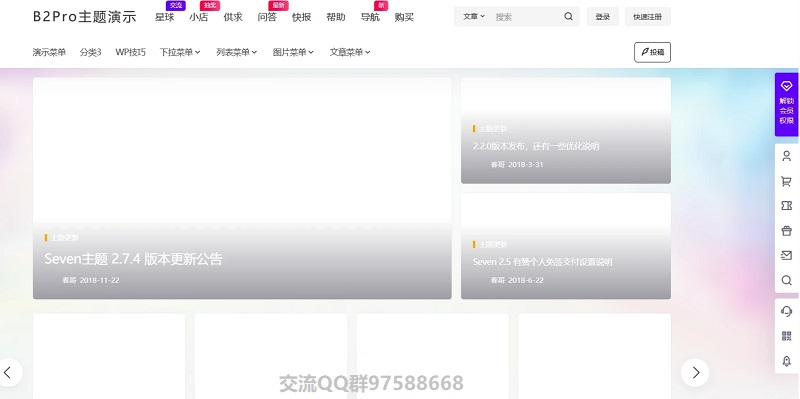Open the shopping cart icon in sidebar
Image resolution: width=800 pixels, height=399 pixels.
[786, 181]
